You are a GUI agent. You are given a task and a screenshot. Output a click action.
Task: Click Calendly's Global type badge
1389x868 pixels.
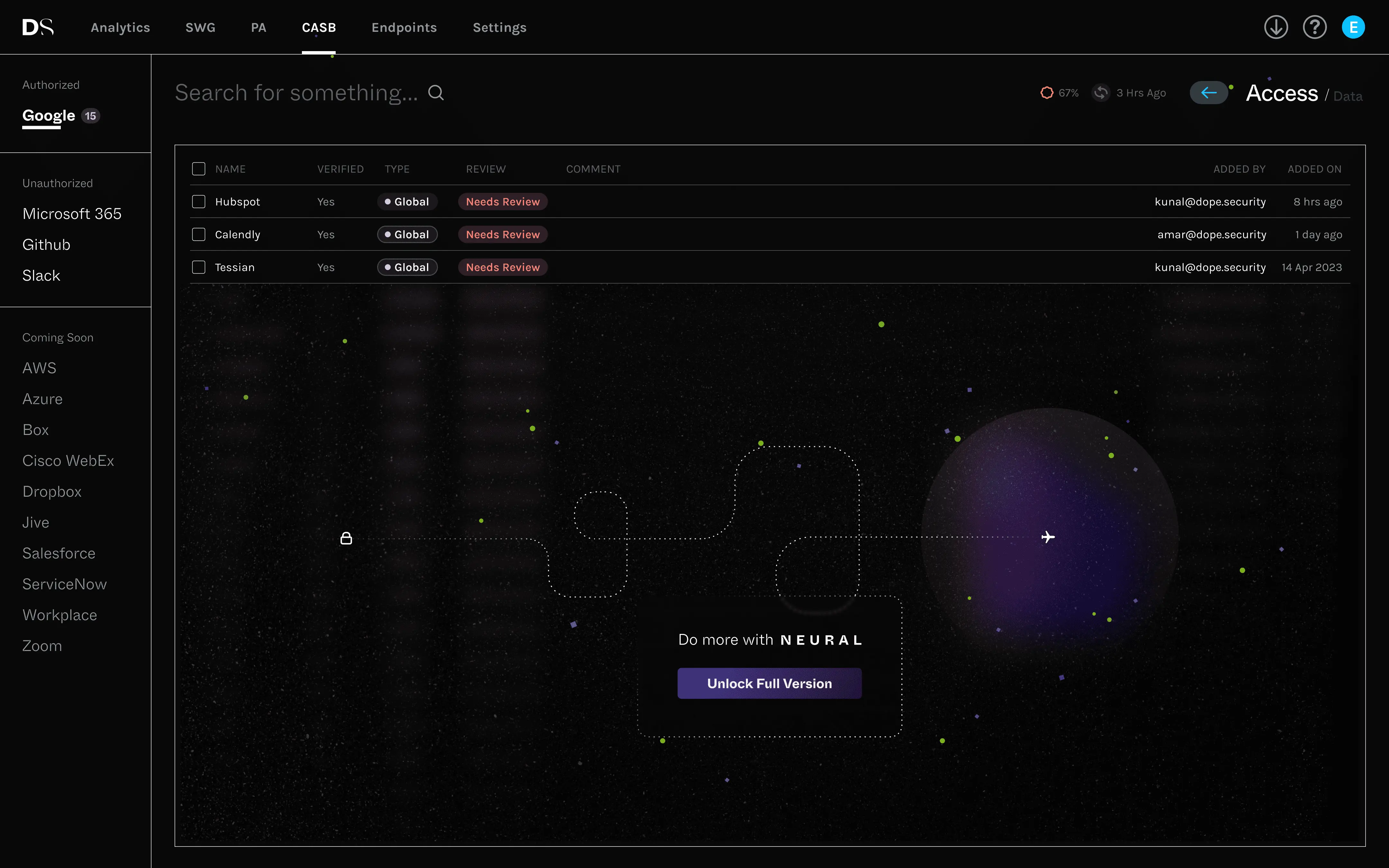407,234
